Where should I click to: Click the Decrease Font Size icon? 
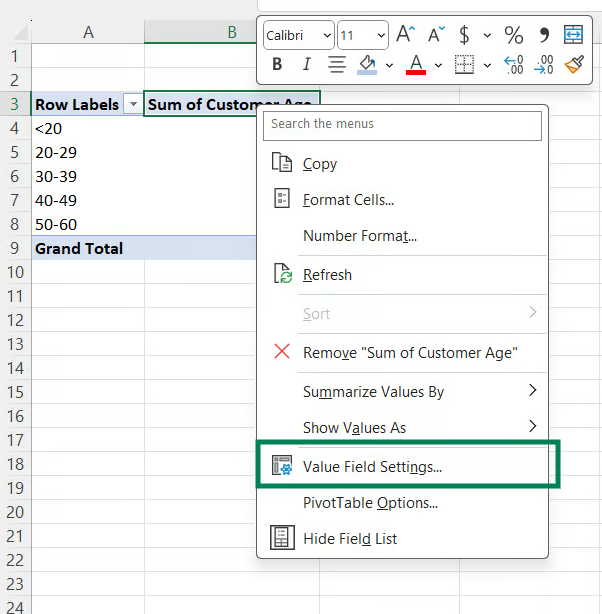(436, 35)
